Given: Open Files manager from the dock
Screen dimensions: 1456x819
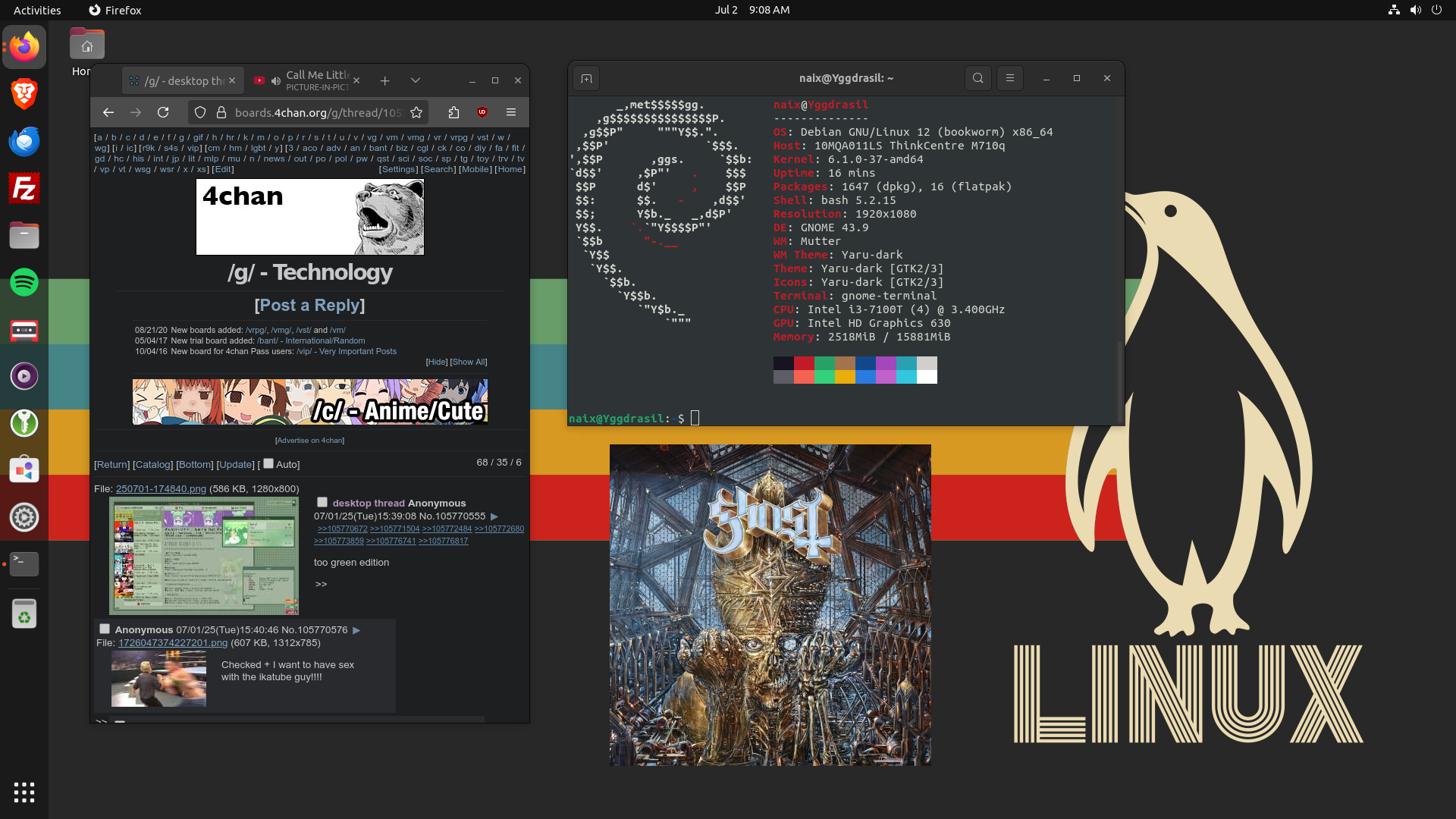Looking at the screenshot, I should [24, 235].
